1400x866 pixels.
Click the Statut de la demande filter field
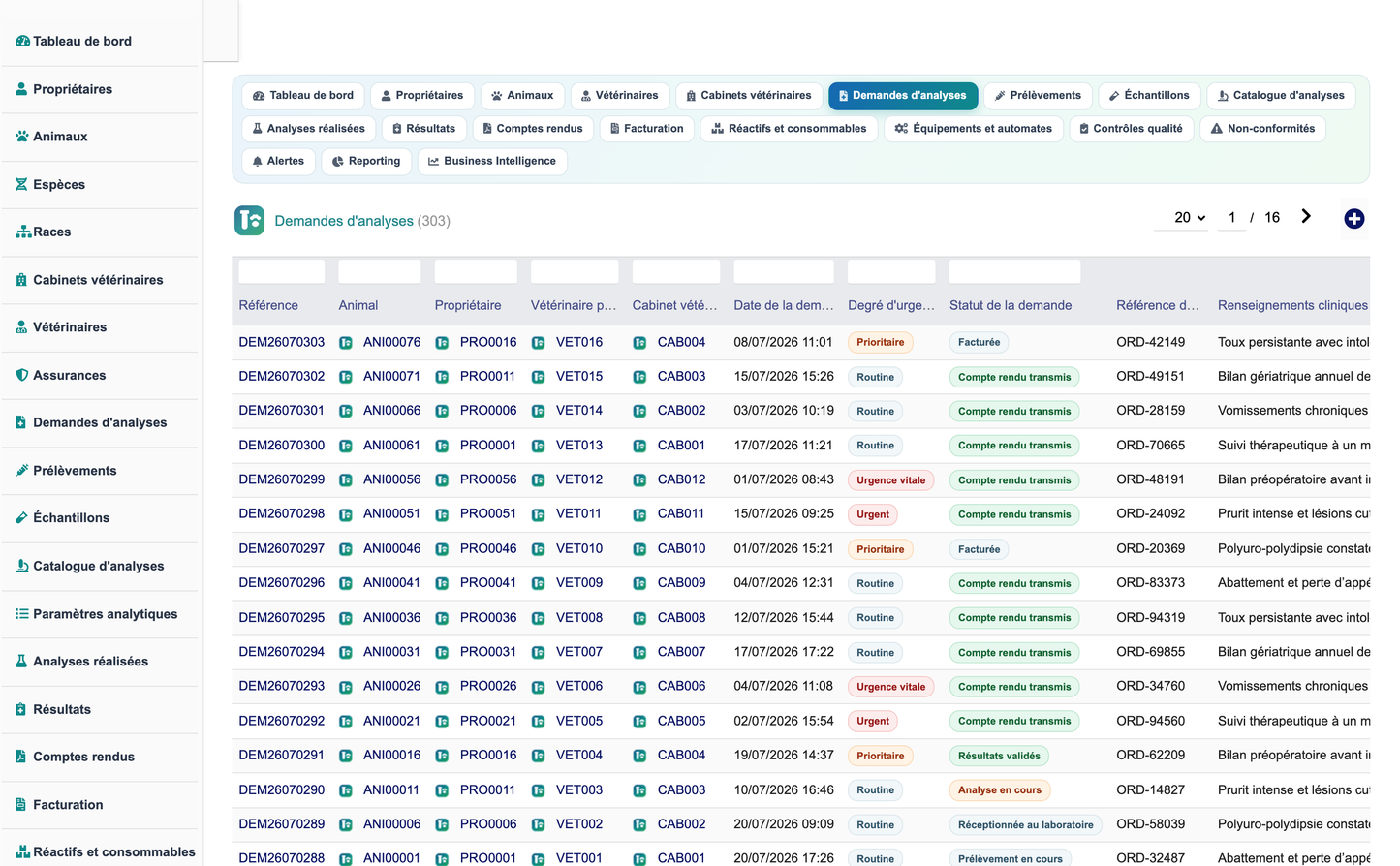[x=1014, y=271]
